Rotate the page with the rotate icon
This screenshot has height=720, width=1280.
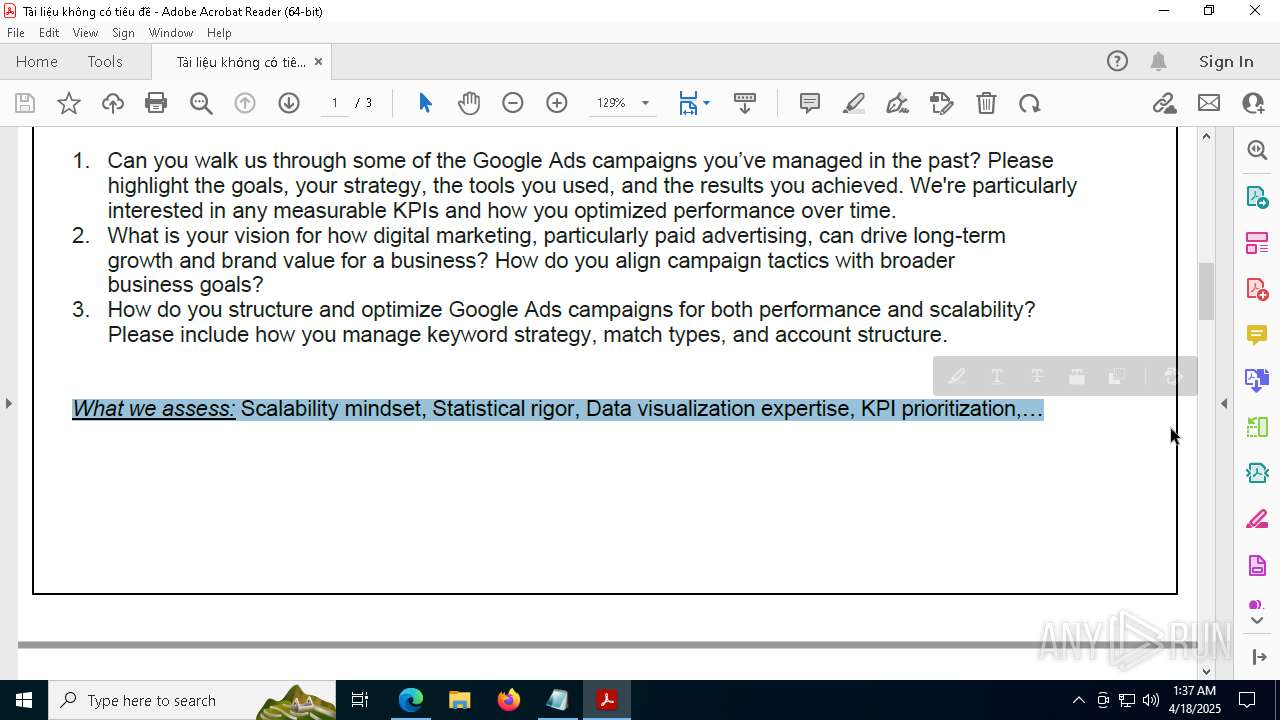[1030, 103]
